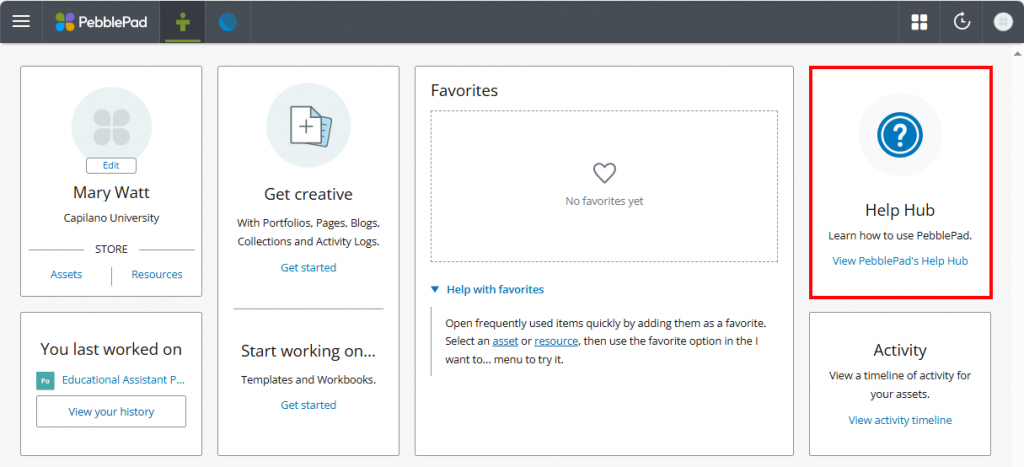Screen dimensions: 1024x467
Task: Open Educational Assistant portfolio link
Action: pyautogui.click(x=123, y=379)
